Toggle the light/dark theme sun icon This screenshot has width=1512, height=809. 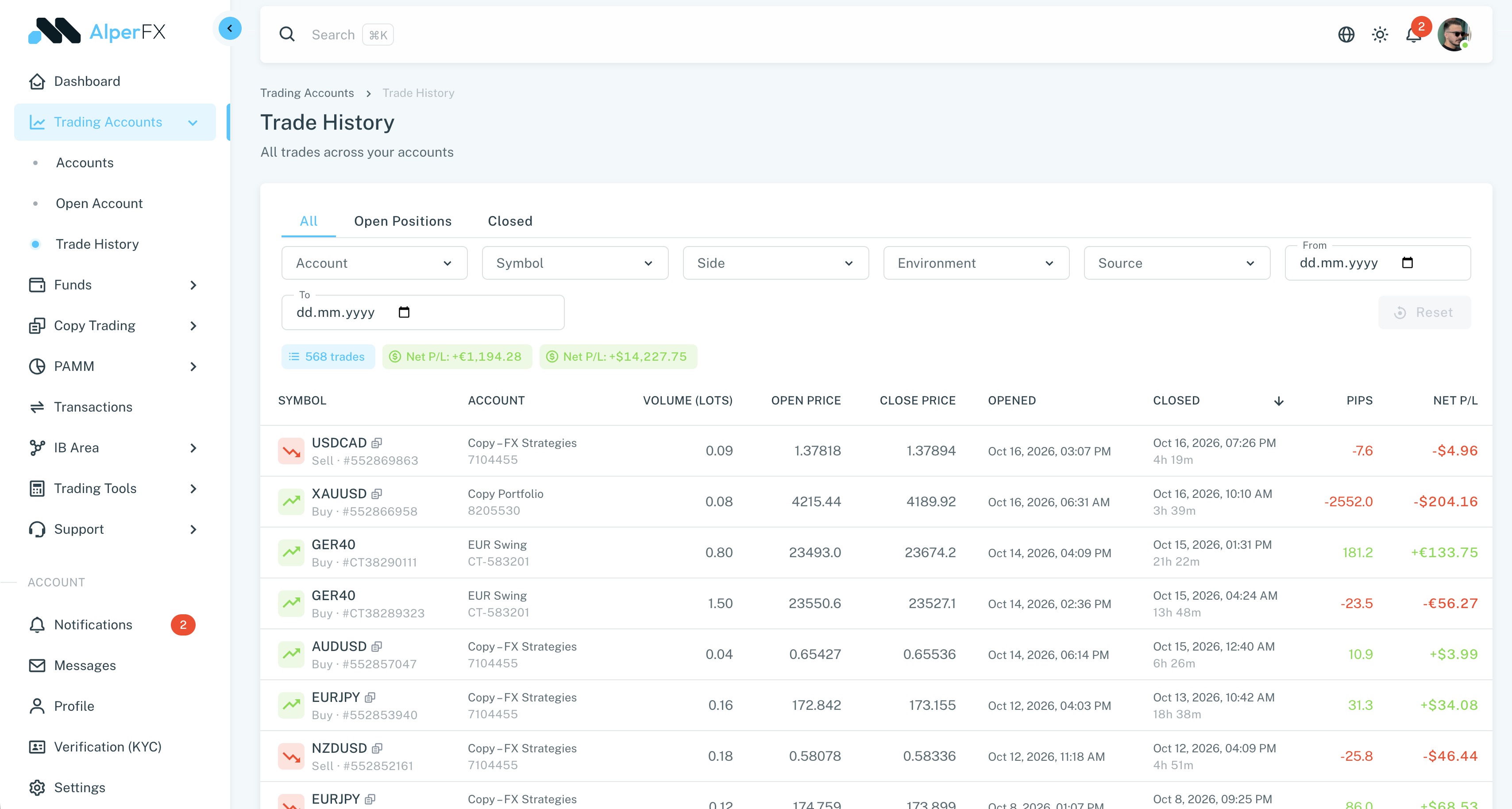pyautogui.click(x=1380, y=35)
